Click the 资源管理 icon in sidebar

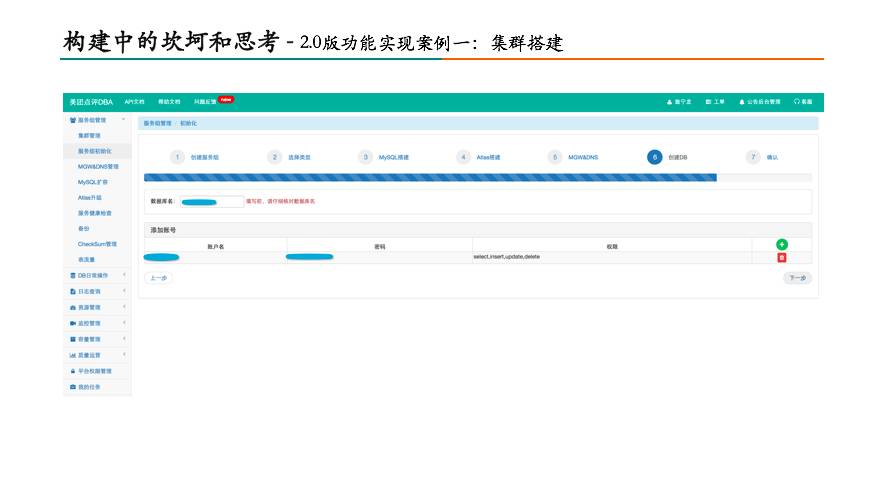pyautogui.click(x=73, y=307)
